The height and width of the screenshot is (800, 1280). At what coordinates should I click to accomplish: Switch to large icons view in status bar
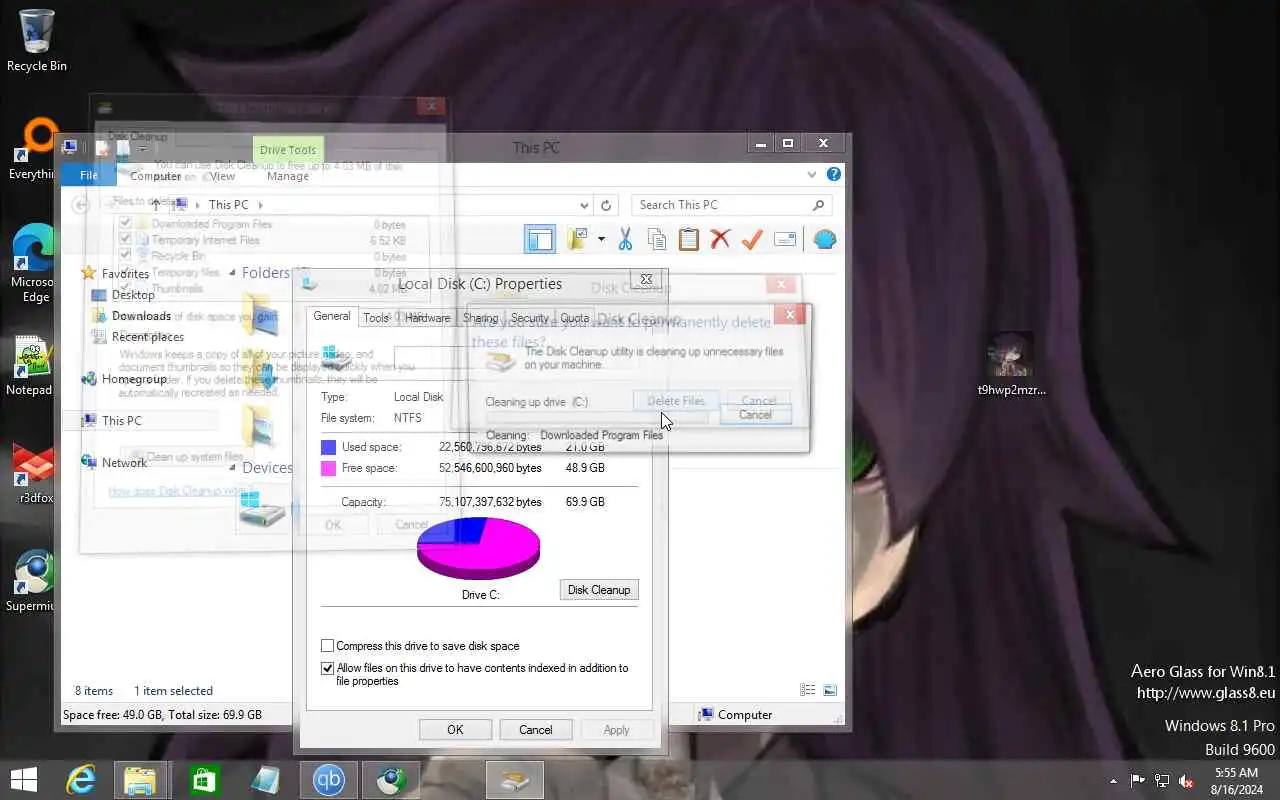[829, 690]
